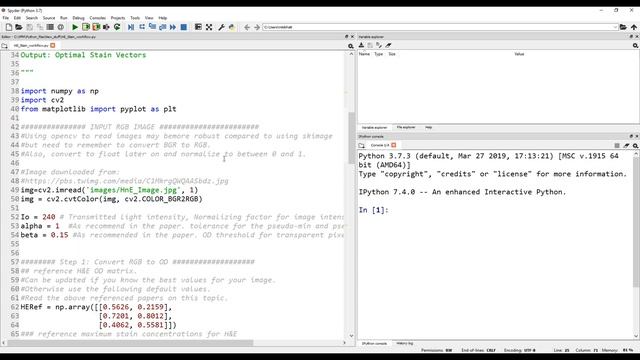
Task: Click the Value column header
Action: tap(519, 54)
